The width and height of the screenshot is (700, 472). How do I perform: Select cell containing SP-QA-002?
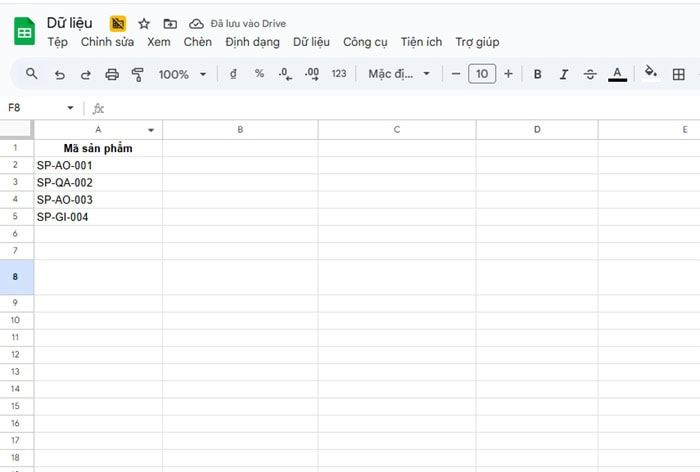[98, 182]
